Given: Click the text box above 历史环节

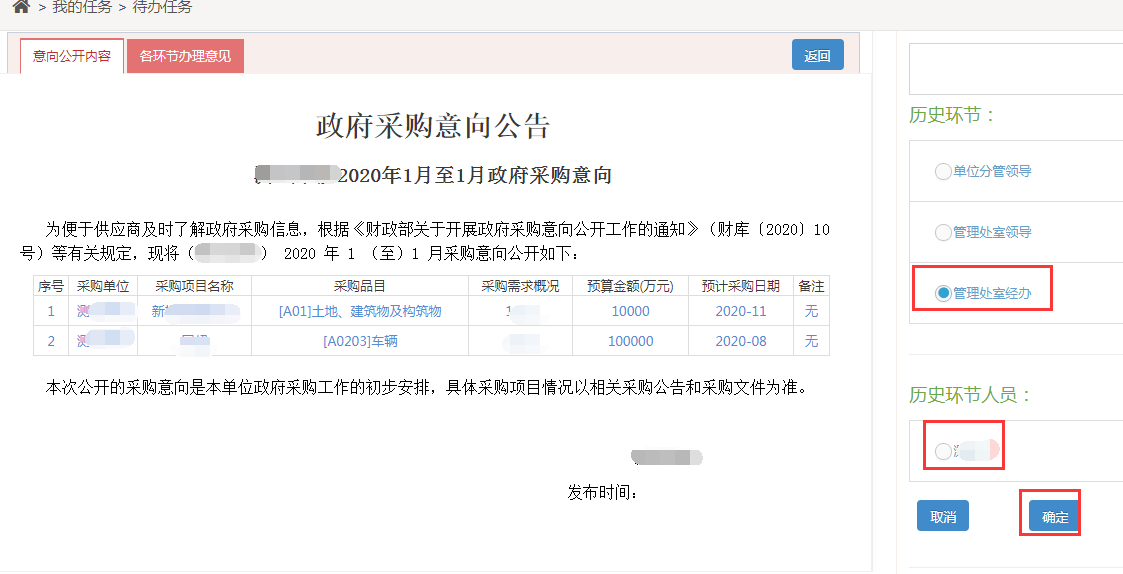Looking at the screenshot, I should pyautogui.click(x=1015, y=69).
